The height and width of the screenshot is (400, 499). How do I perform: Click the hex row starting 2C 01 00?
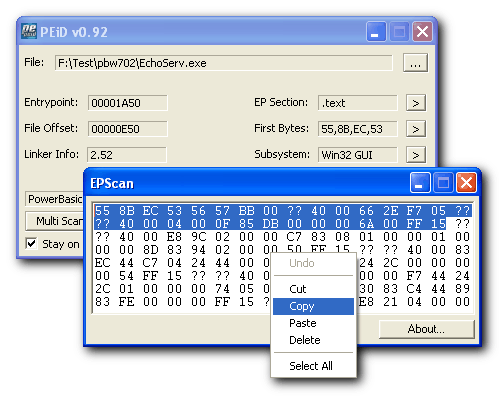pyautogui.click(x=283, y=289)
